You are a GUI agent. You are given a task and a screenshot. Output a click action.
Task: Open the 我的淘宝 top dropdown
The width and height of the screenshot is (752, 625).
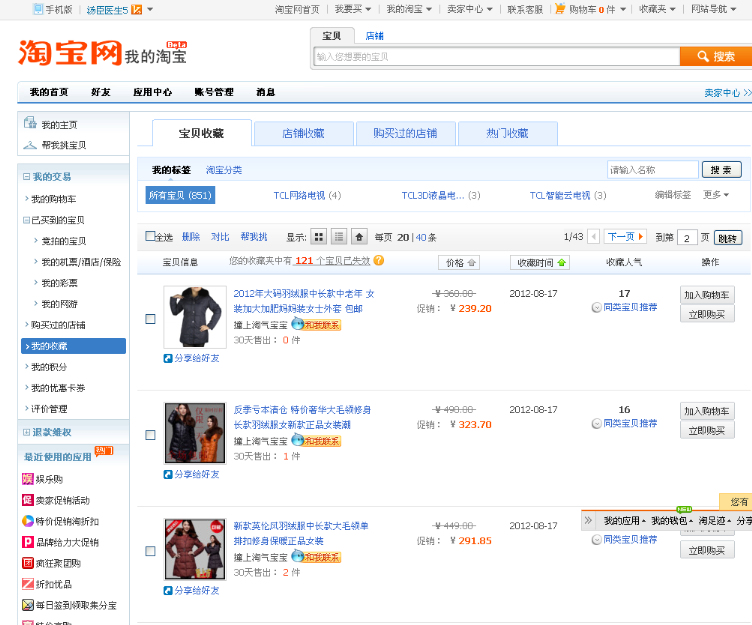pos(409,9)
